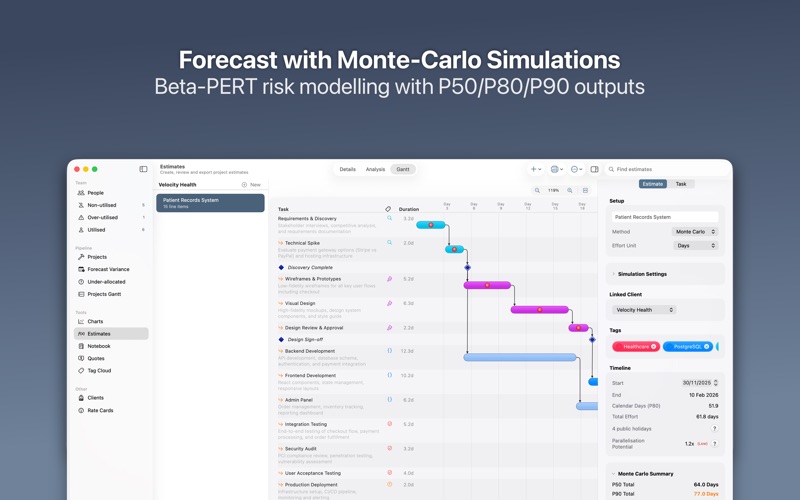Open the Effort Unit Days dropdown

pyautogui.click(x=695, y=245)
